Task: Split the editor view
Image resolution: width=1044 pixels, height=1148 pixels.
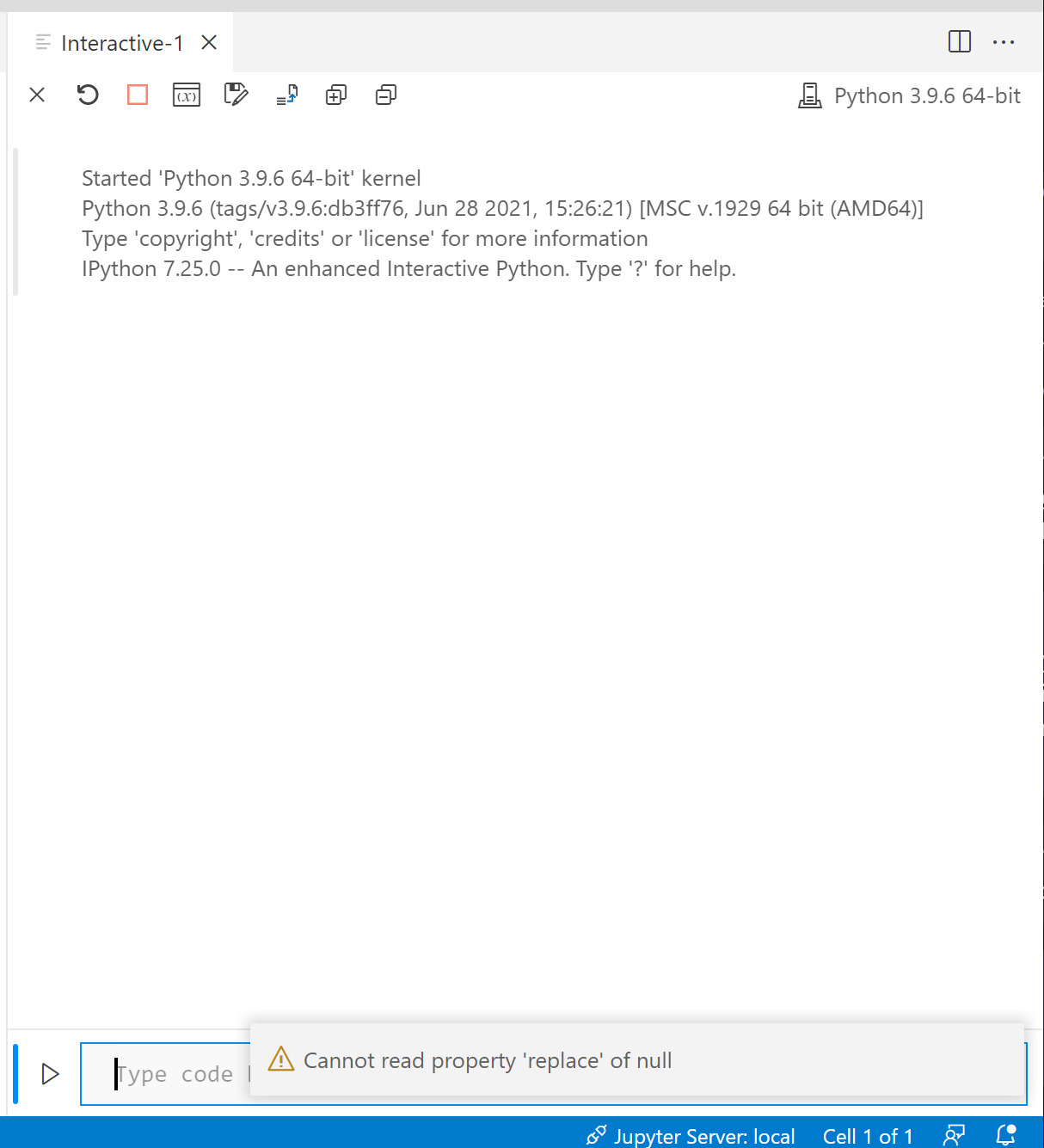Action: [x=959, y=42]
